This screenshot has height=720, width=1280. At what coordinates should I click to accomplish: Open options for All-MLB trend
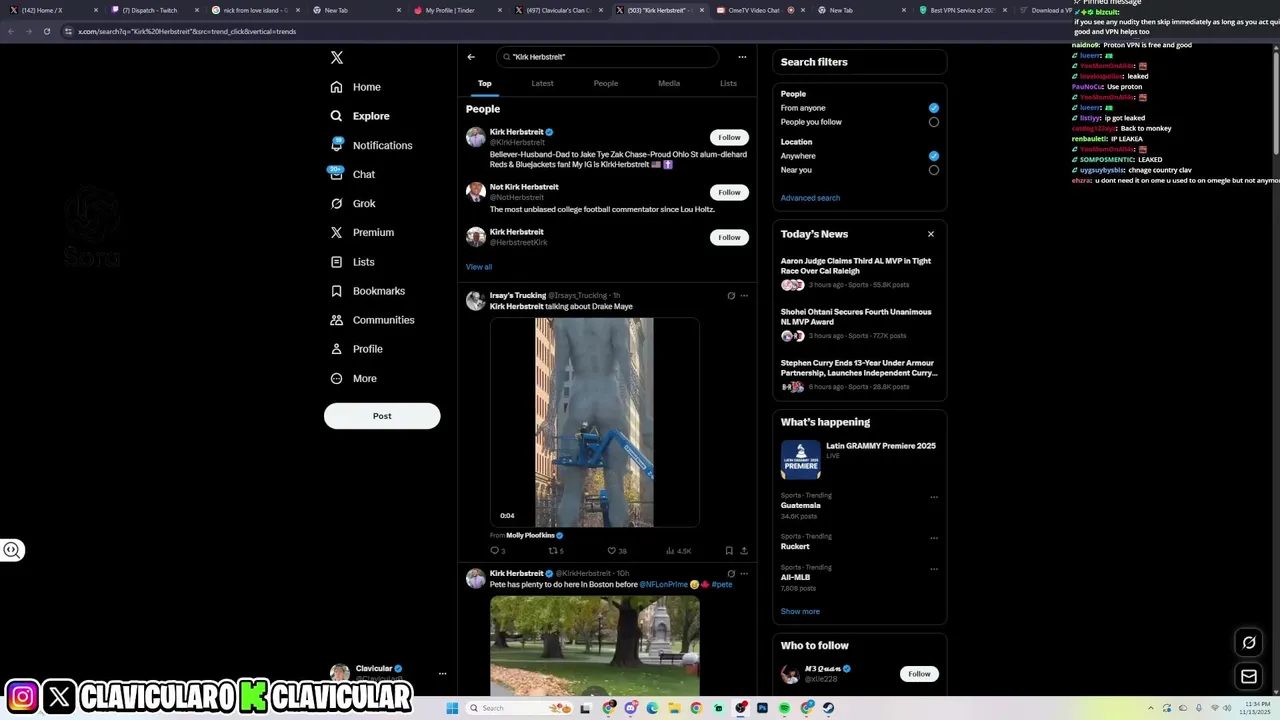(934, 569)
